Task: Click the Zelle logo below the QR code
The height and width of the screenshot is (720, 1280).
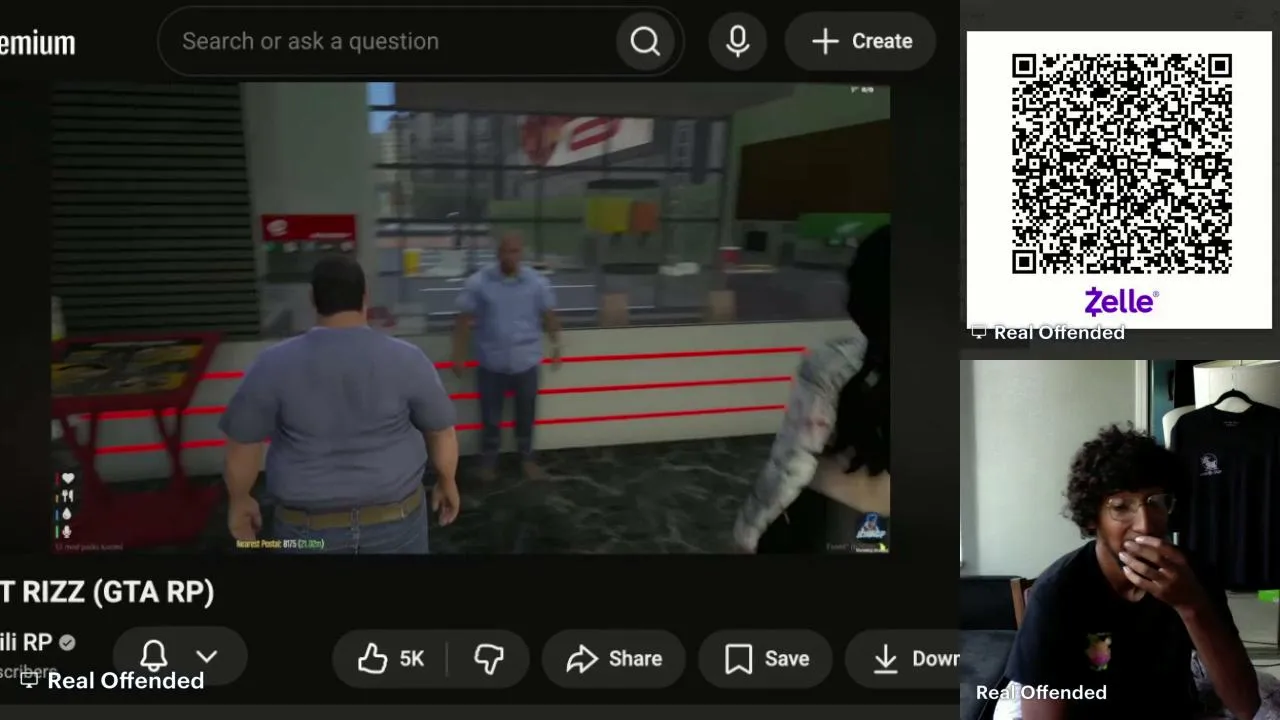Action: click(x=1121, y=301)
